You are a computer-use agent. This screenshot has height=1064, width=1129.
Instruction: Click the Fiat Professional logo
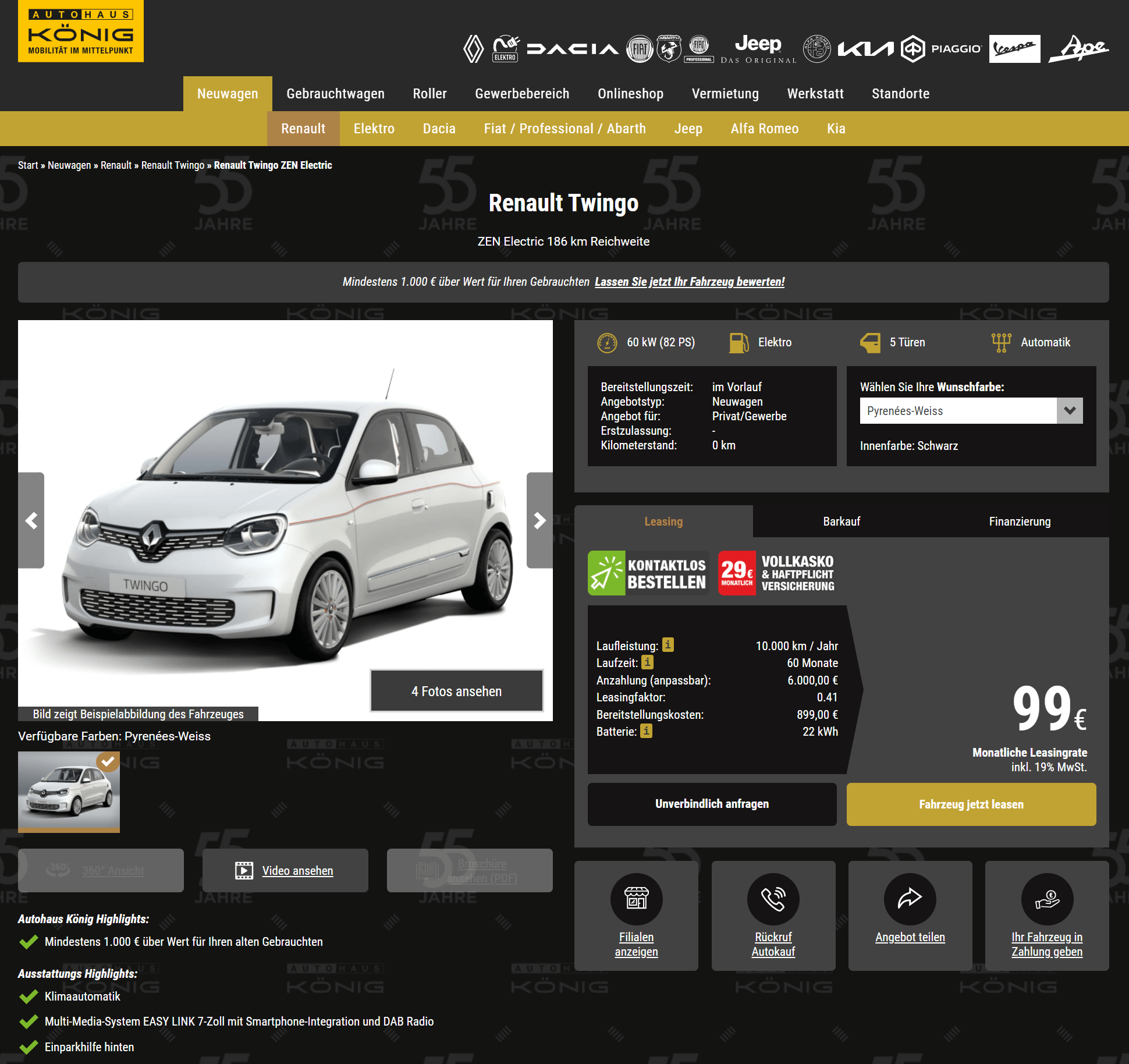click(699, 49)
